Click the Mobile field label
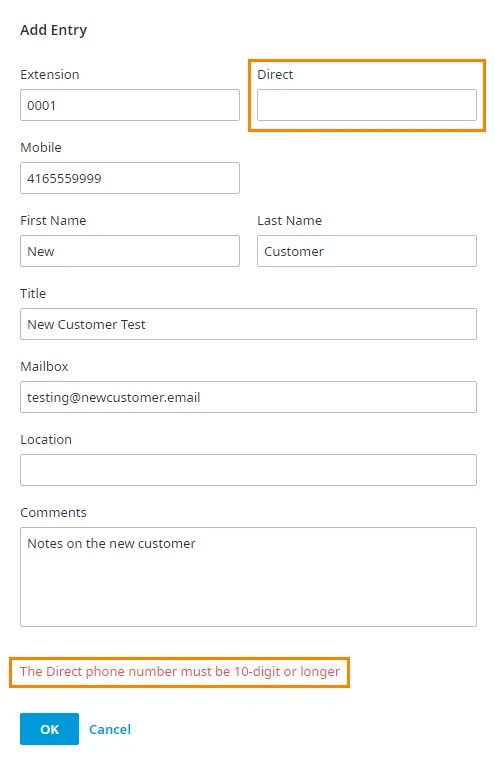 (41, 147)
